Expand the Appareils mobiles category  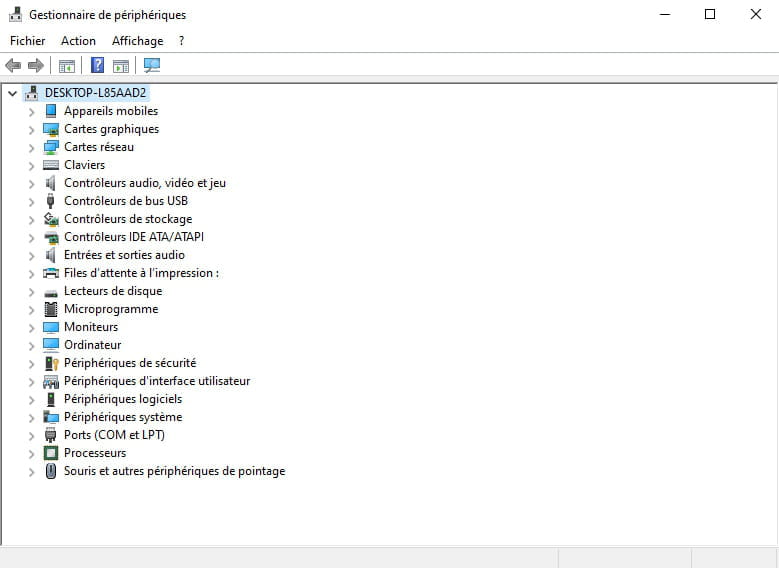[x=31, y=112]
